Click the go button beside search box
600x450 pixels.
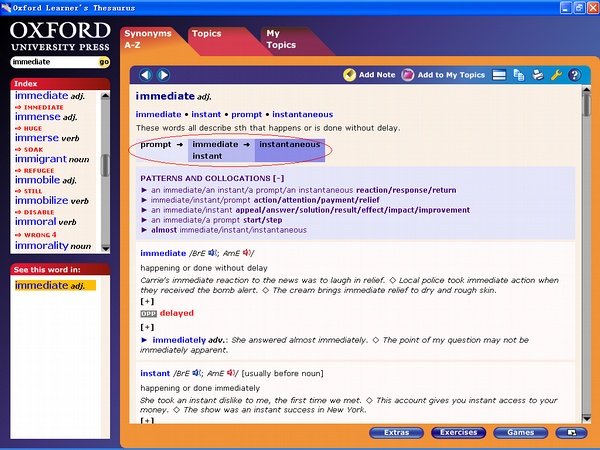point(104,62)
